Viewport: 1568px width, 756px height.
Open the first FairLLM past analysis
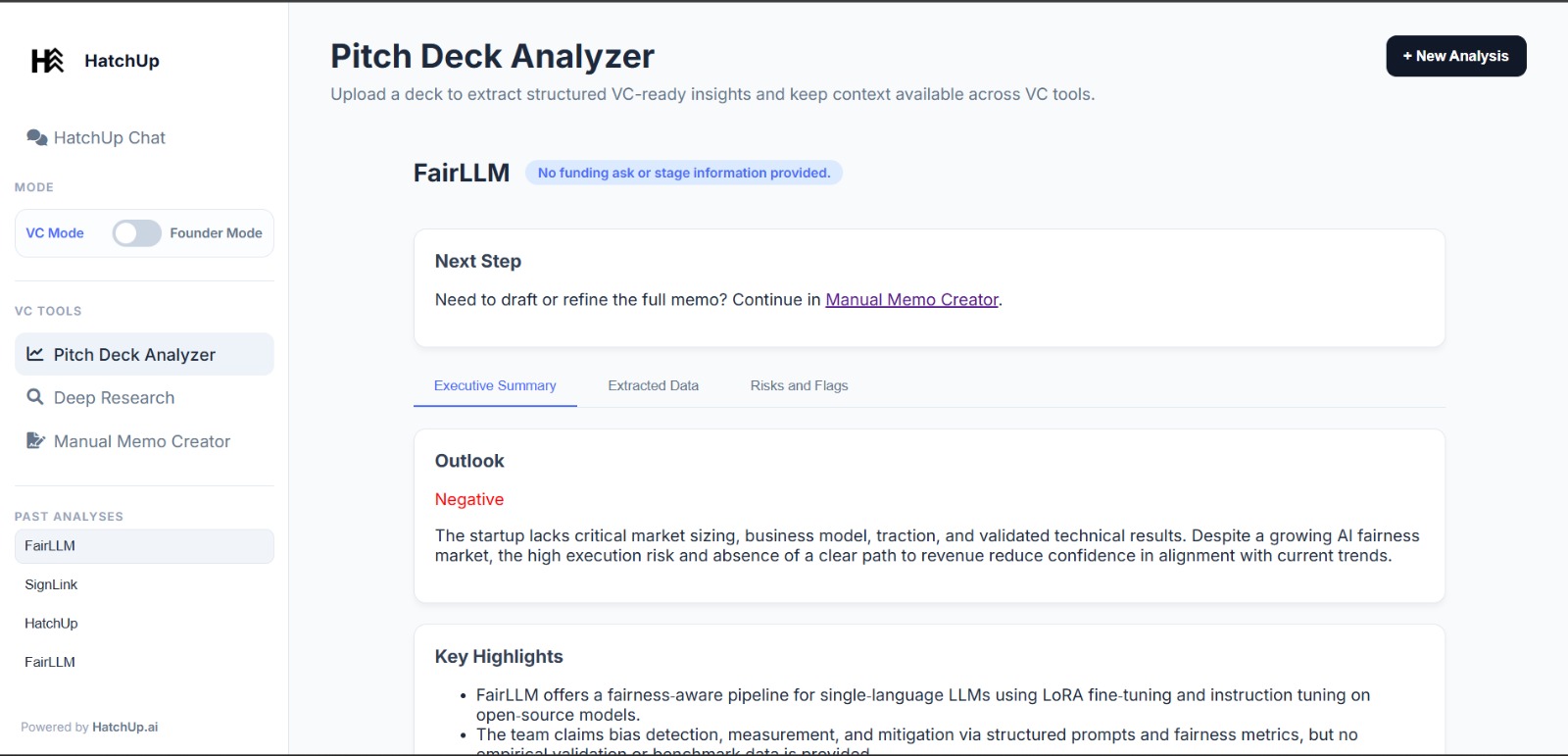pos(50,546)
